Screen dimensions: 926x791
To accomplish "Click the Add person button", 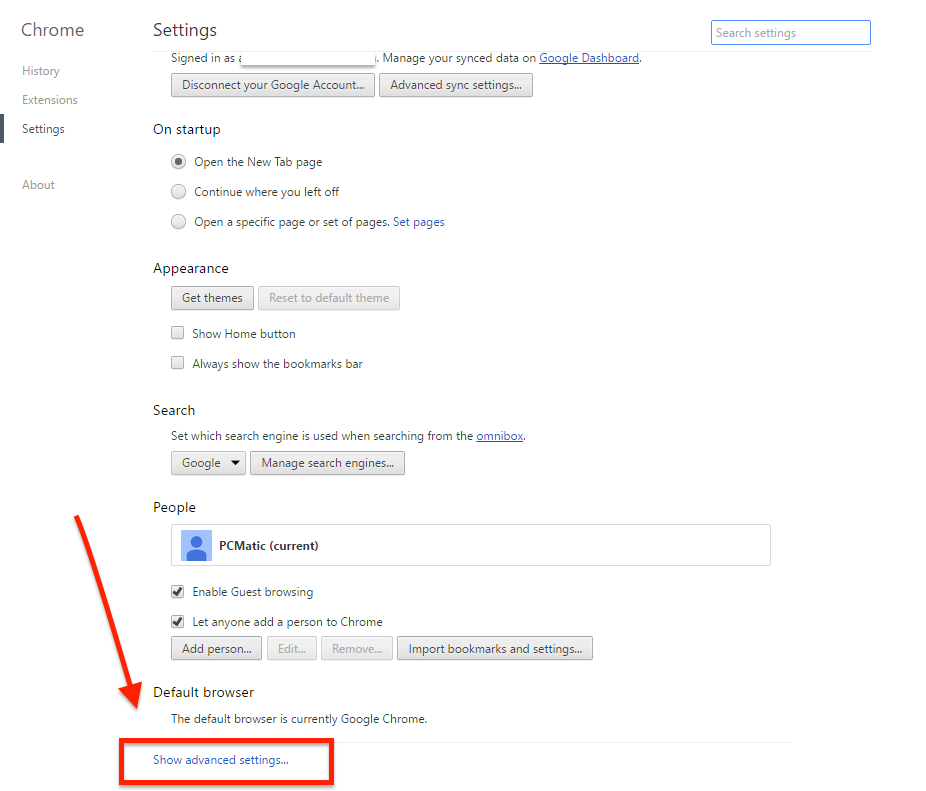I will tap(217, 649).
